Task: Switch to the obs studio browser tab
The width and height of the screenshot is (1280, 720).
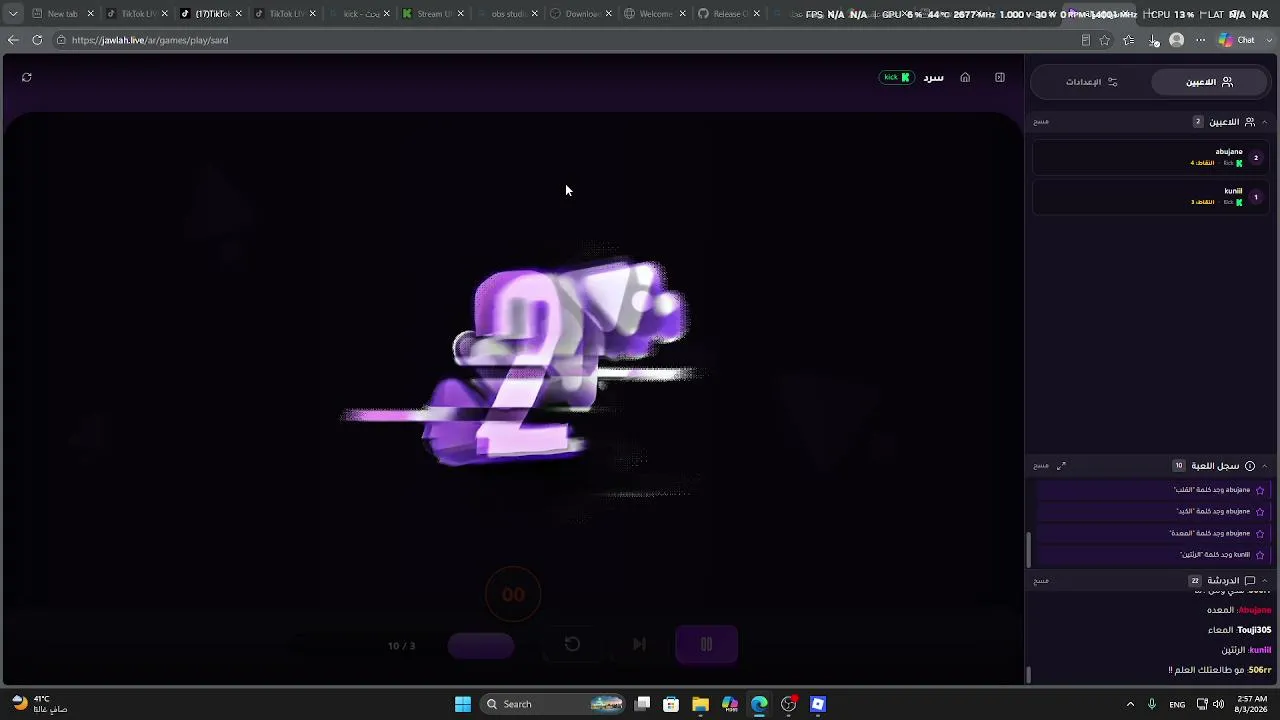Action: 507,14
